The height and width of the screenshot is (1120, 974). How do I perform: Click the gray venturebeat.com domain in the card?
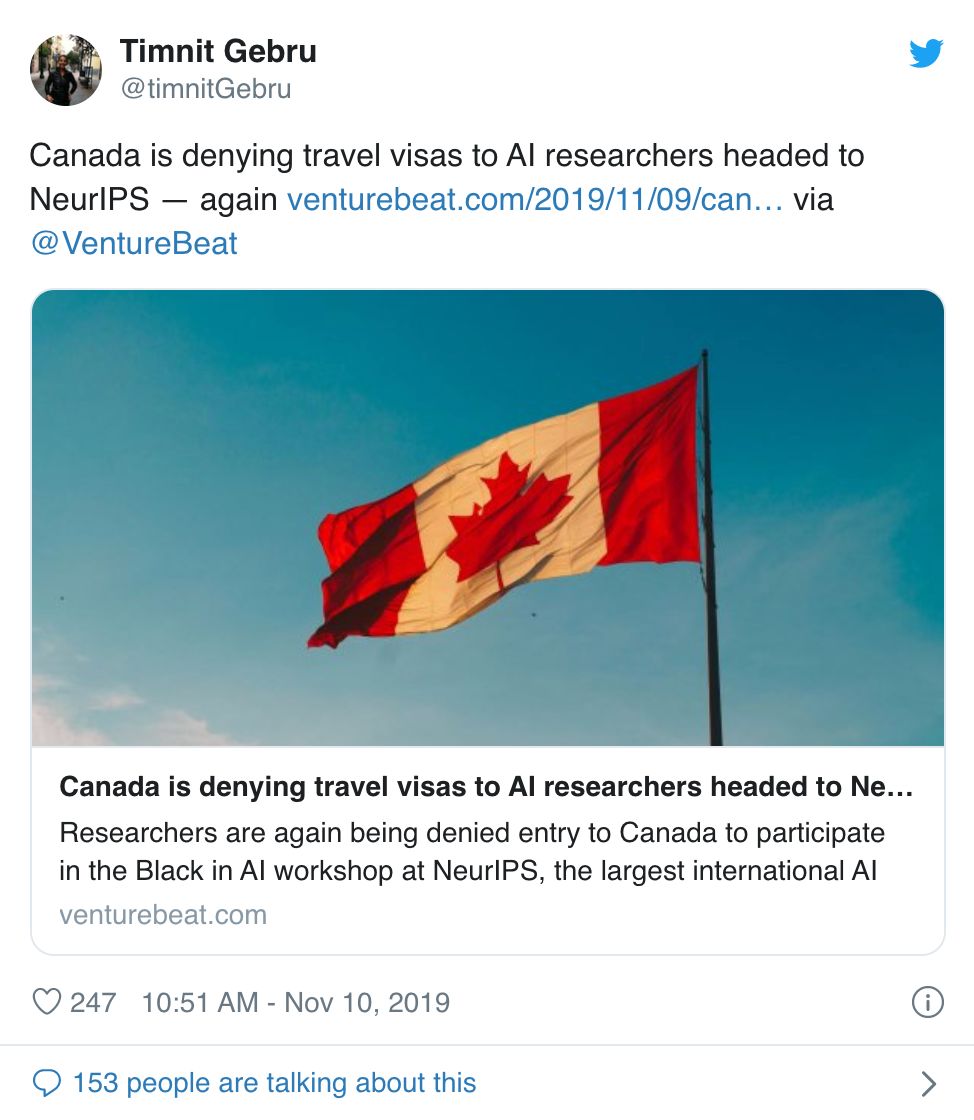click(163, 914)
